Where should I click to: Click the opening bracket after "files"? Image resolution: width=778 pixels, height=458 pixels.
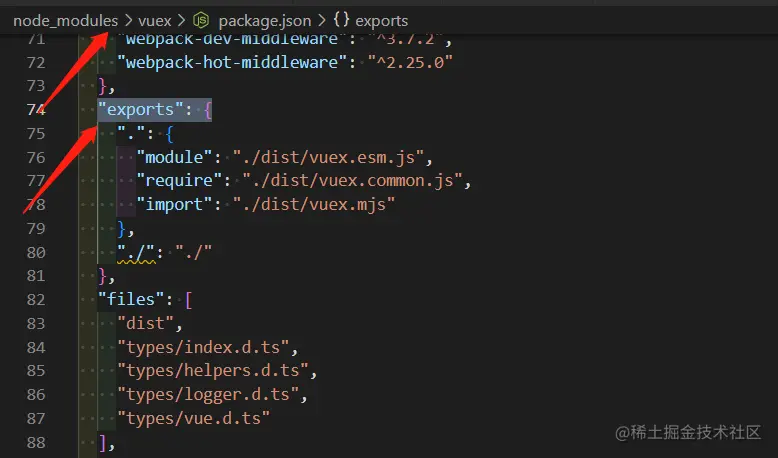[189, 300]
